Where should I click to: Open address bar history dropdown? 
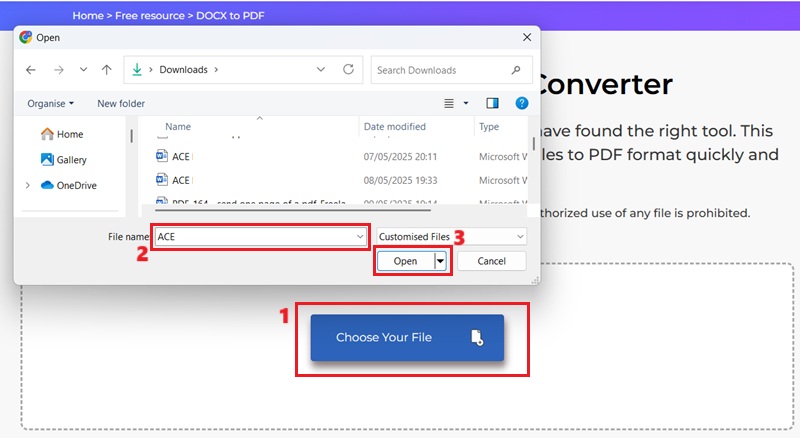tap(320, 69)
